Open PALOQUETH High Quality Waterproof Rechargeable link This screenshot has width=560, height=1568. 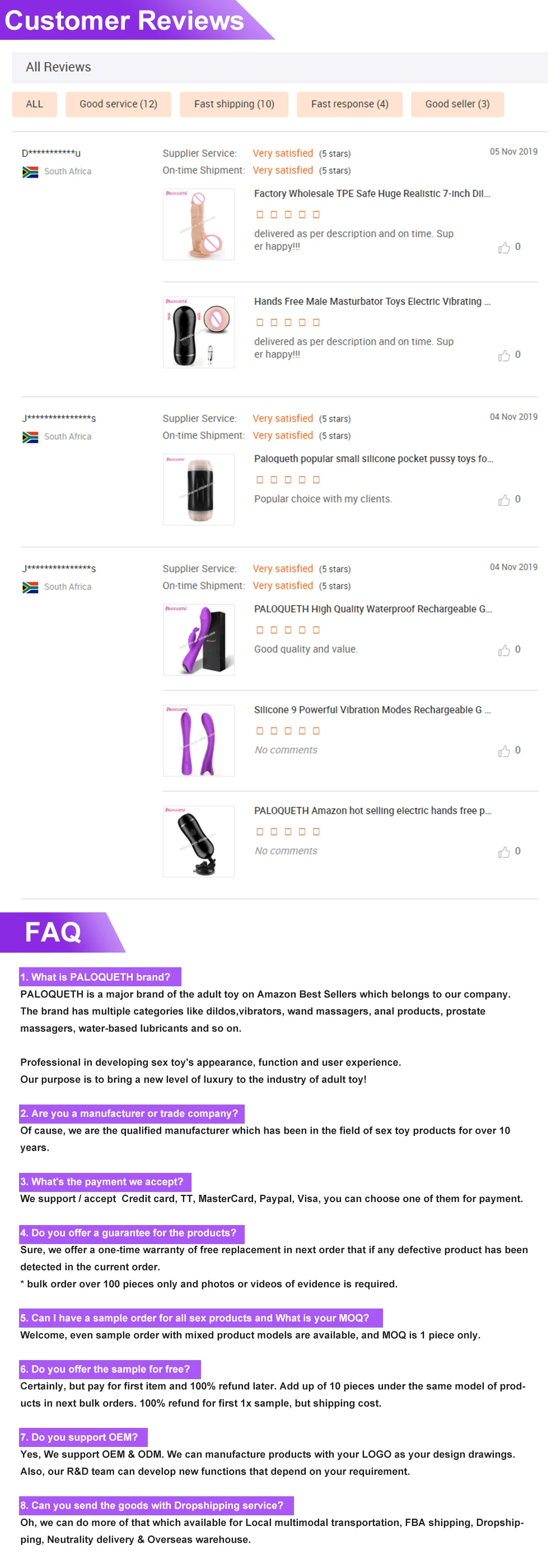coord(373,609)
